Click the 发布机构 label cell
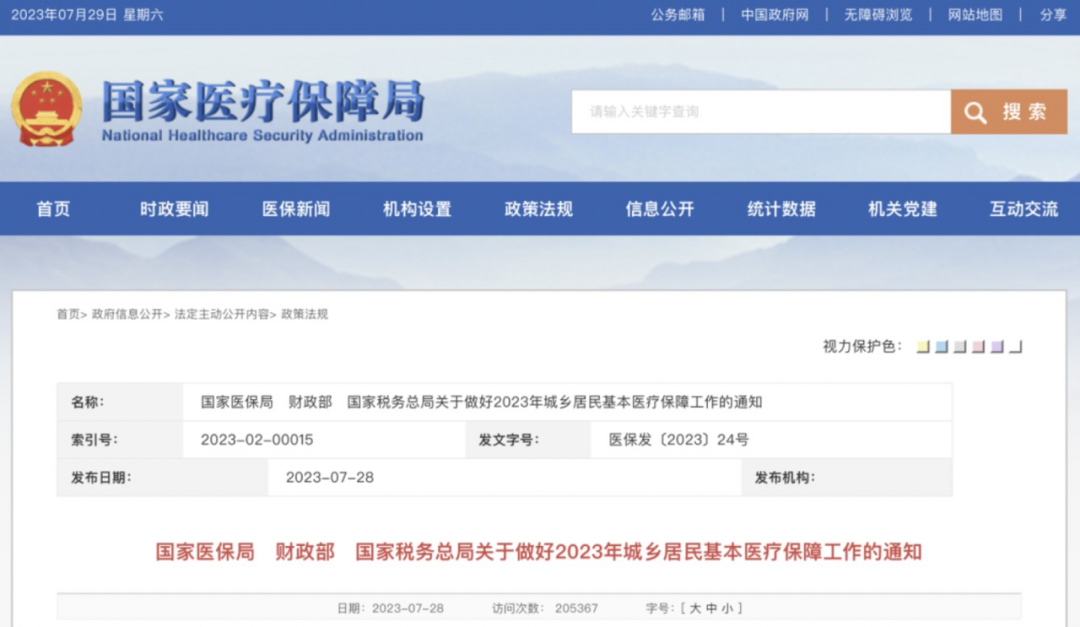Viewport: 1080px width, 627px height. (847, 477)
